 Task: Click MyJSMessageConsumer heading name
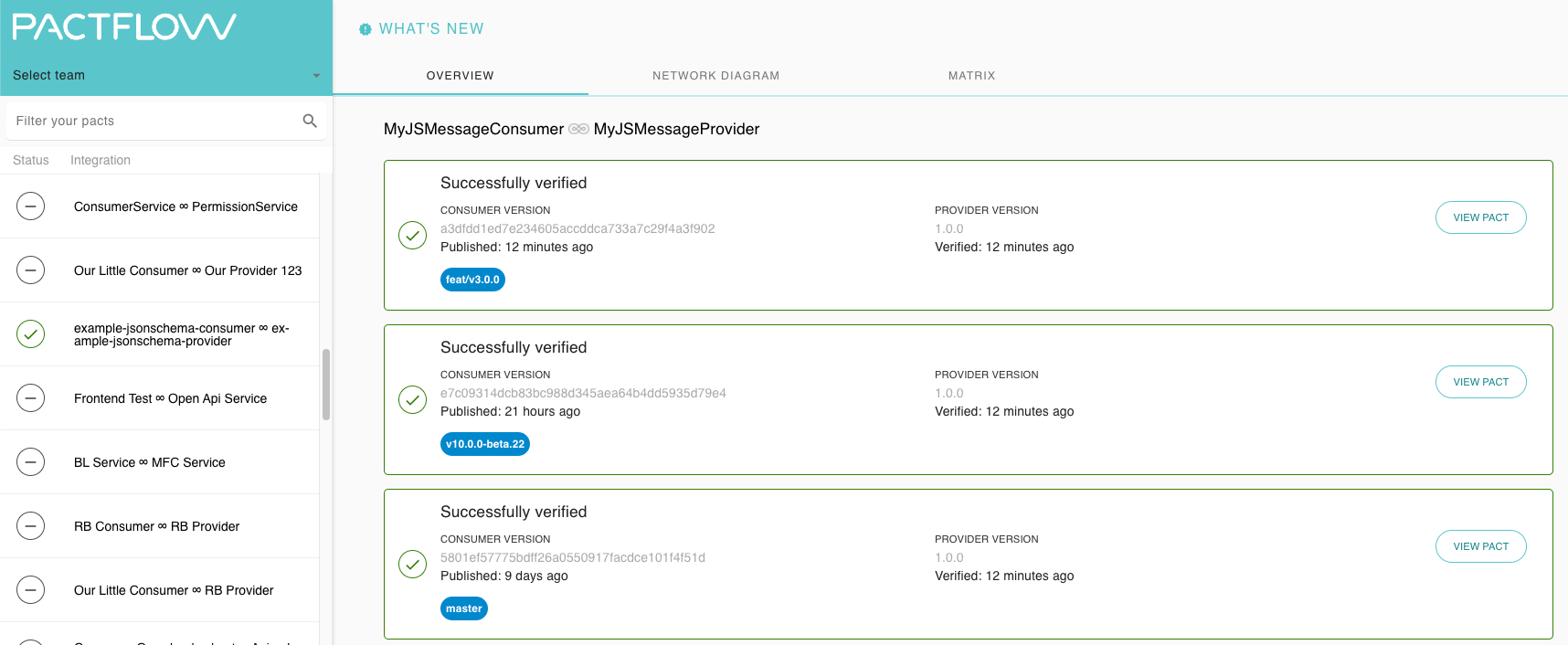click(473, 129)
